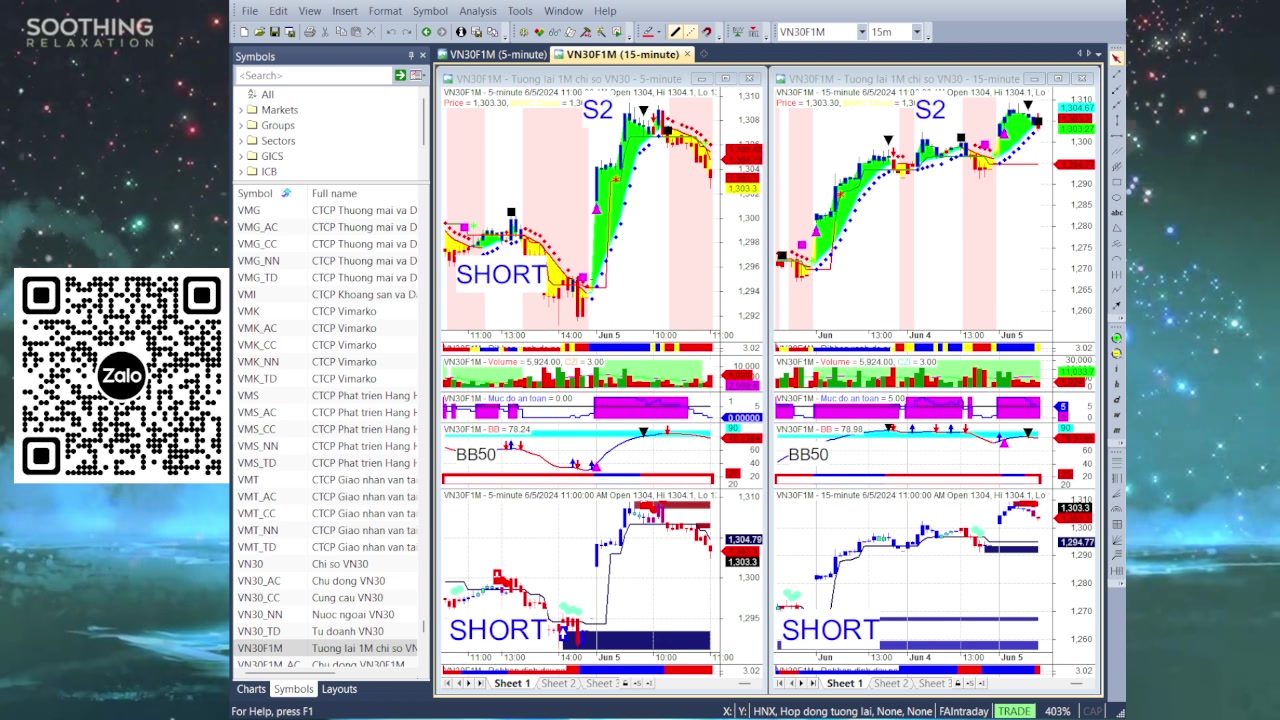Click the symbol Search input field
The width and height of the screenshot is (1280, 720).
click(x=313, y=76)
